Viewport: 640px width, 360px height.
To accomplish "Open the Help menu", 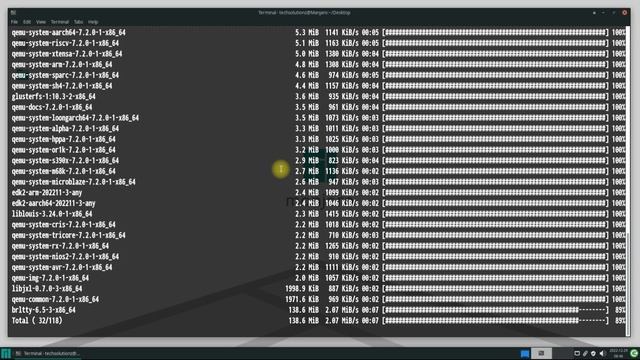I will [x=93, y=22].
